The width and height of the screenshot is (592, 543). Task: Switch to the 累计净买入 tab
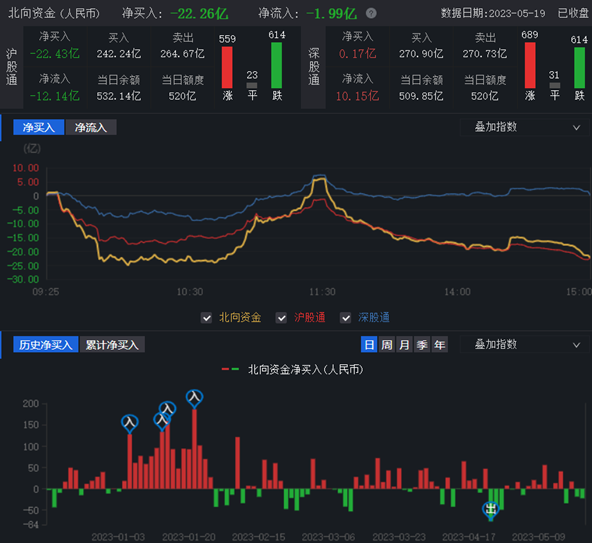[112, 344]
